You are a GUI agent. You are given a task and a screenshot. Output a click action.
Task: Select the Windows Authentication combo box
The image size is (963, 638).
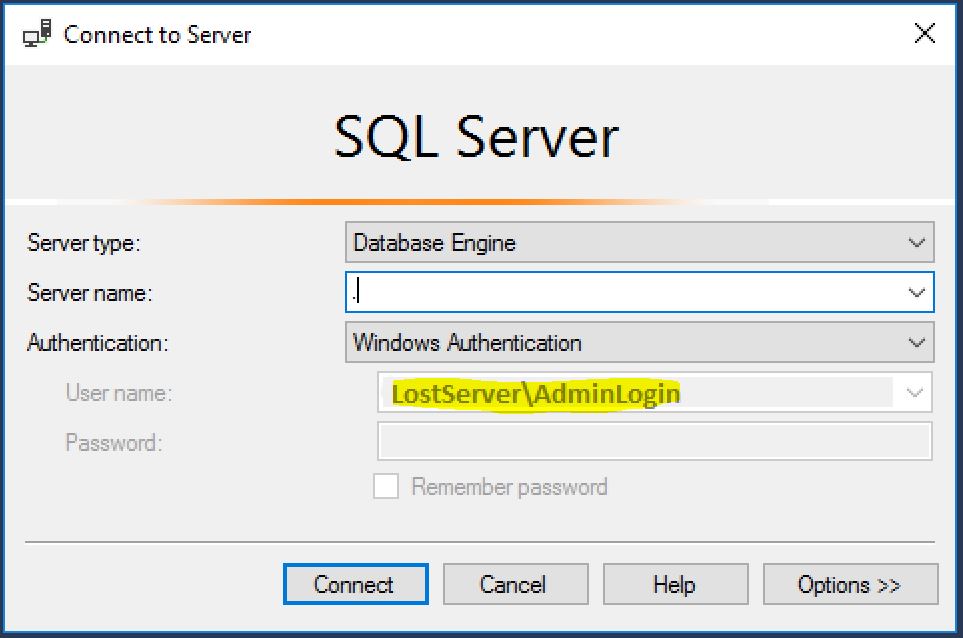point(620,343)
